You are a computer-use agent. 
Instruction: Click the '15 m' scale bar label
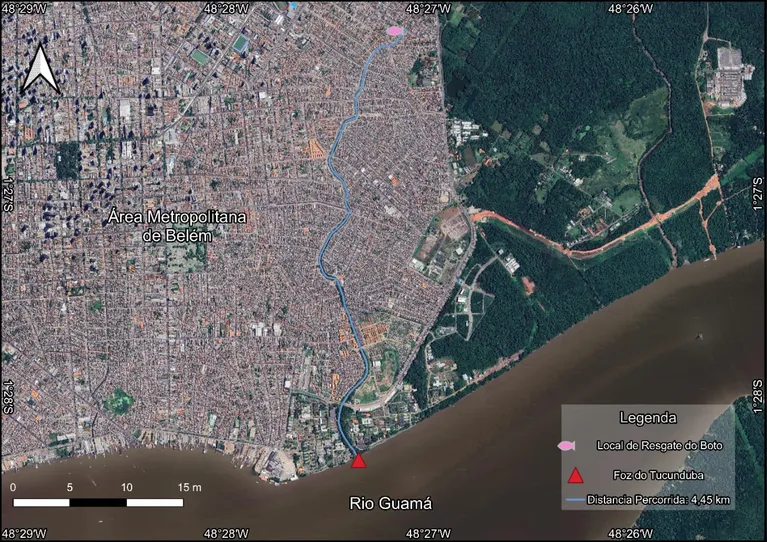(x=190, y=487)
